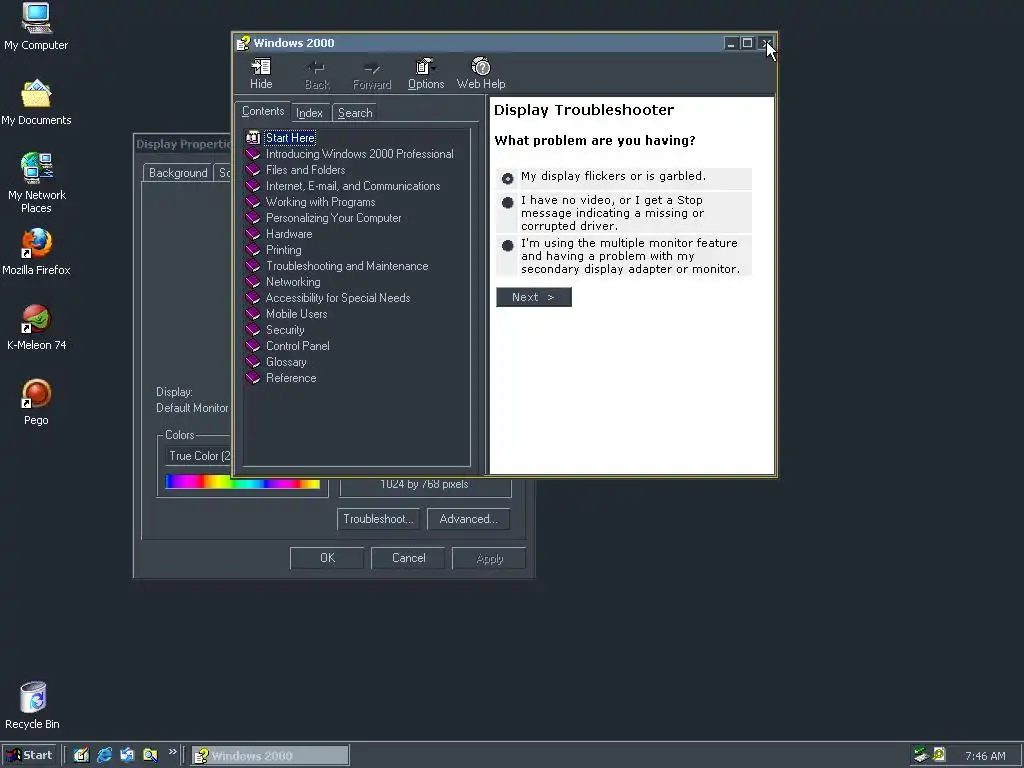Click the color spectrum bar under Colors

click(x=243, y=483)
